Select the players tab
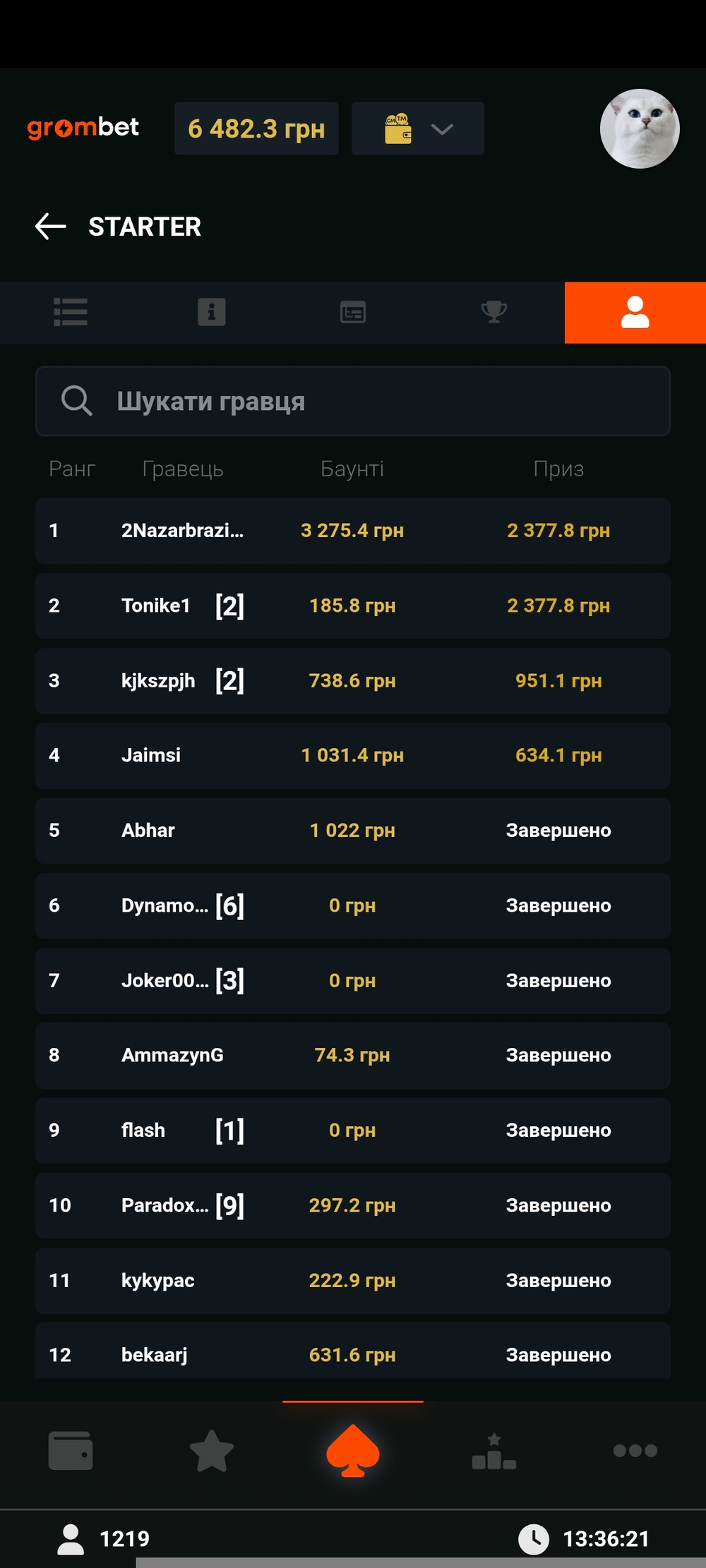Viewport: 706px width, 1568px height. click(x=635, y=312)
